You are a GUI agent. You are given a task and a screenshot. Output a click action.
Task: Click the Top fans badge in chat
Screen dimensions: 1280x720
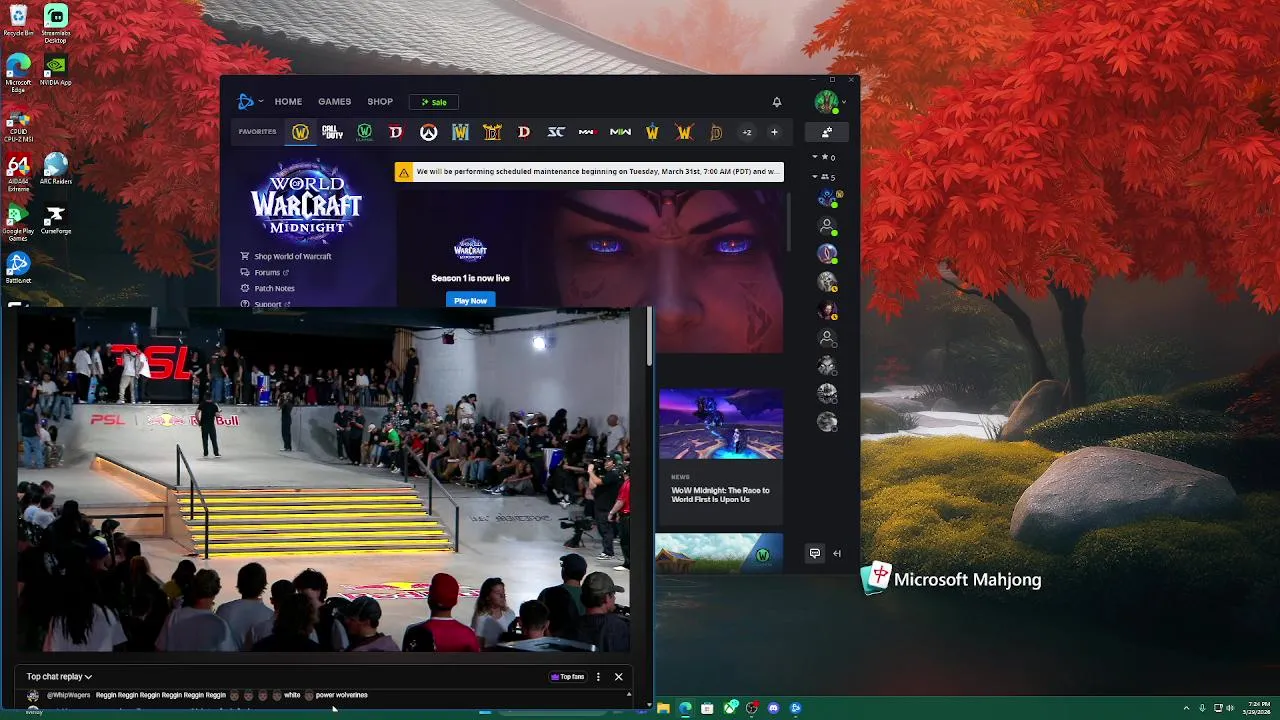point(567,677)
